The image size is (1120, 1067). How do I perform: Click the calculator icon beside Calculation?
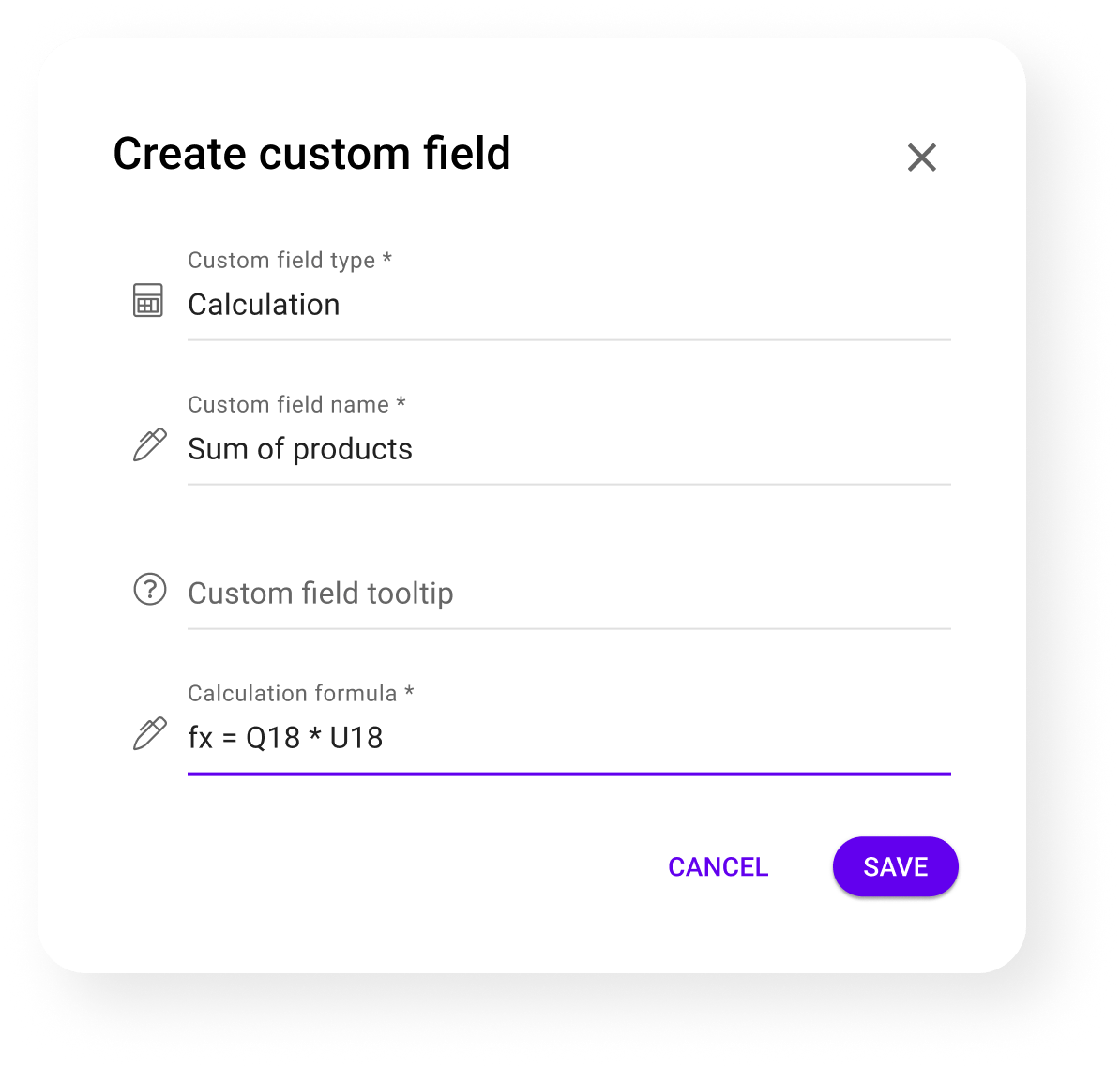(x=148, y=301)
